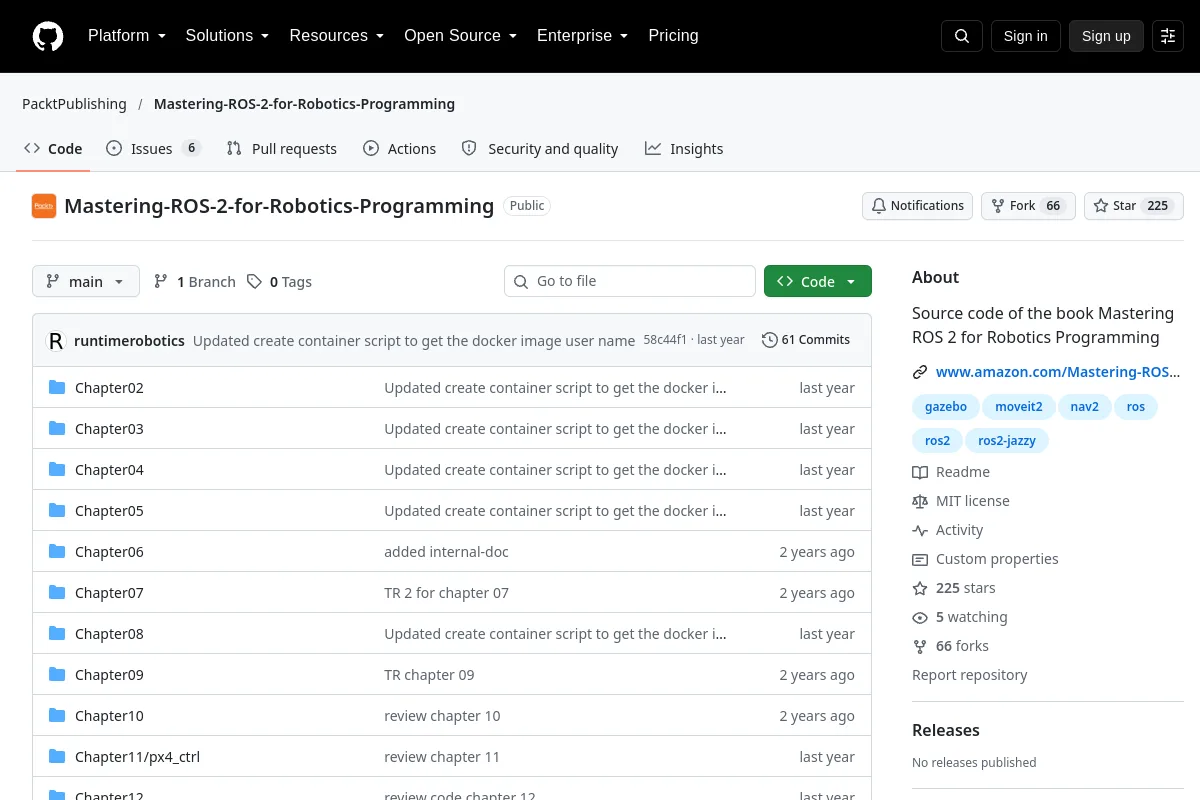The width and height of the screenshot is (1200, 800).
Task: Open the Chapter04 folder name
Action: pyautogui.click(x=109, y=470)
